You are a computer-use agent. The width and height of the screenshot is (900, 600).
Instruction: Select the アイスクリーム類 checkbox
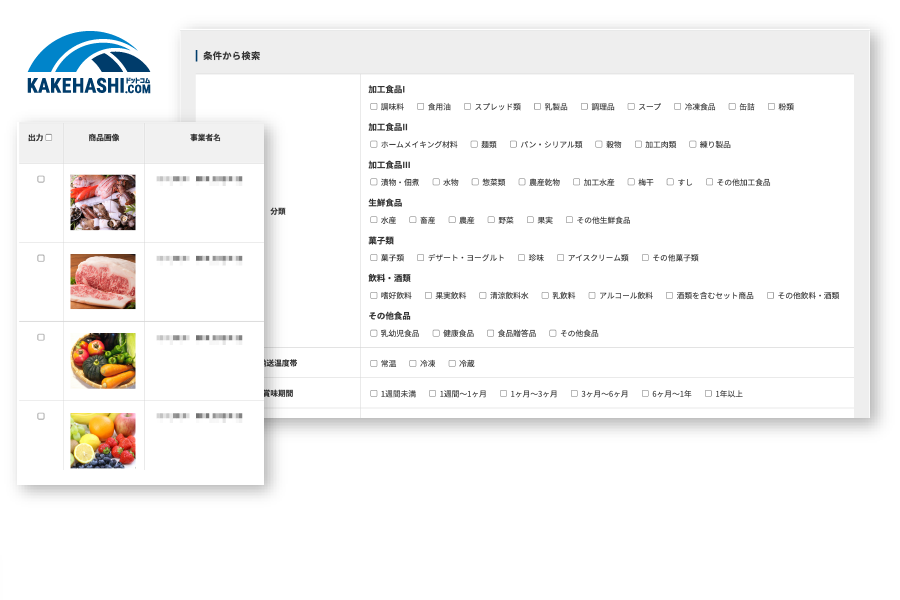559,257
